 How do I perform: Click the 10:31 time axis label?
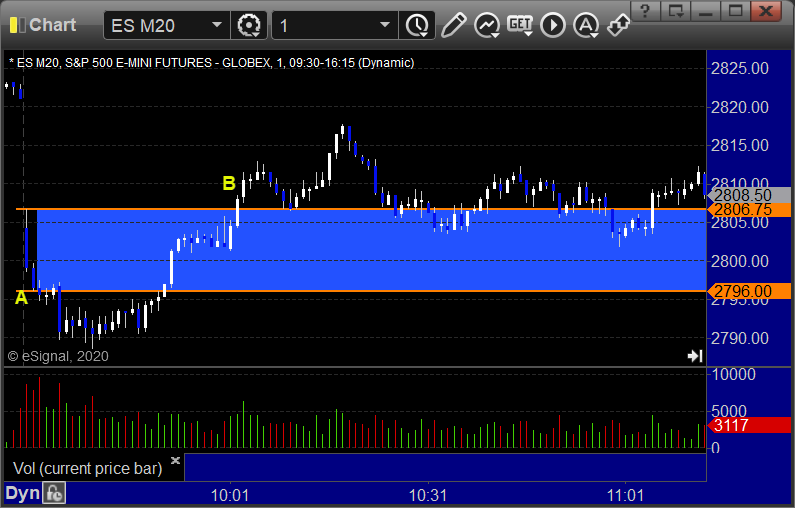click(428, 495)
